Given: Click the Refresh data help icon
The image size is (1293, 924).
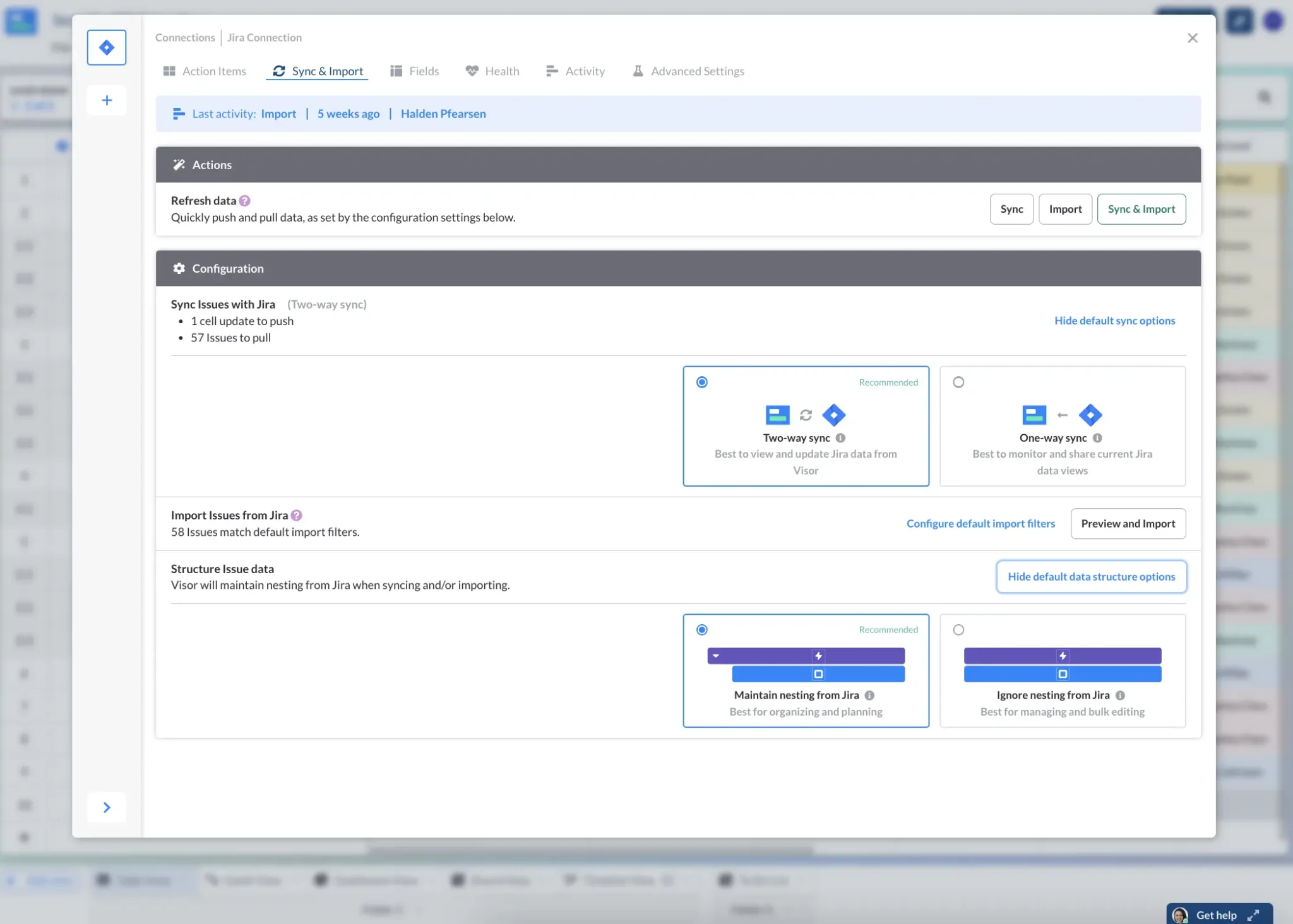Looking at the screenshot, I should pos(245,201).
